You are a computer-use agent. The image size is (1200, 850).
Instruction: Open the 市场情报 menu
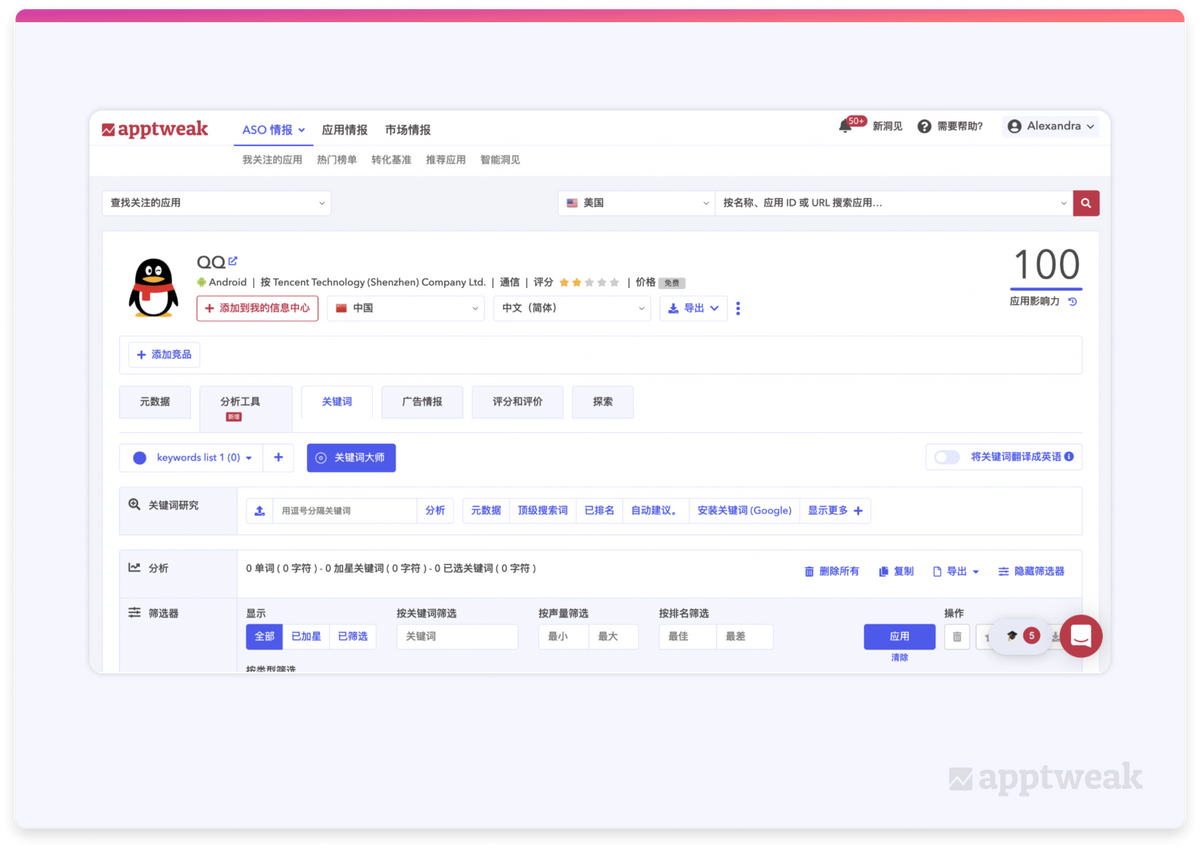408,130
